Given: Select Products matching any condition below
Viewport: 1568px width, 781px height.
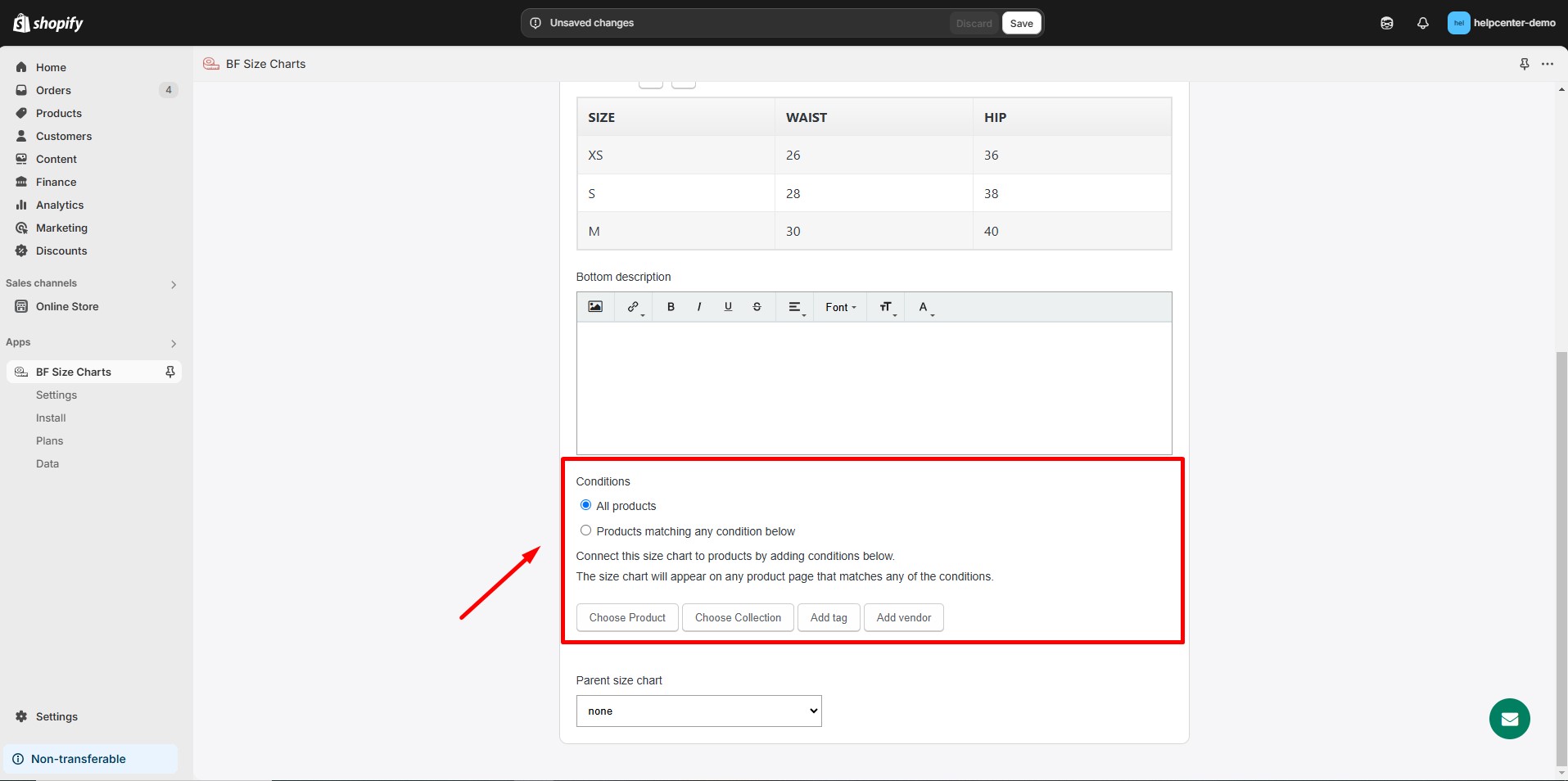Looking at the screenshot, I should [585, 530].
